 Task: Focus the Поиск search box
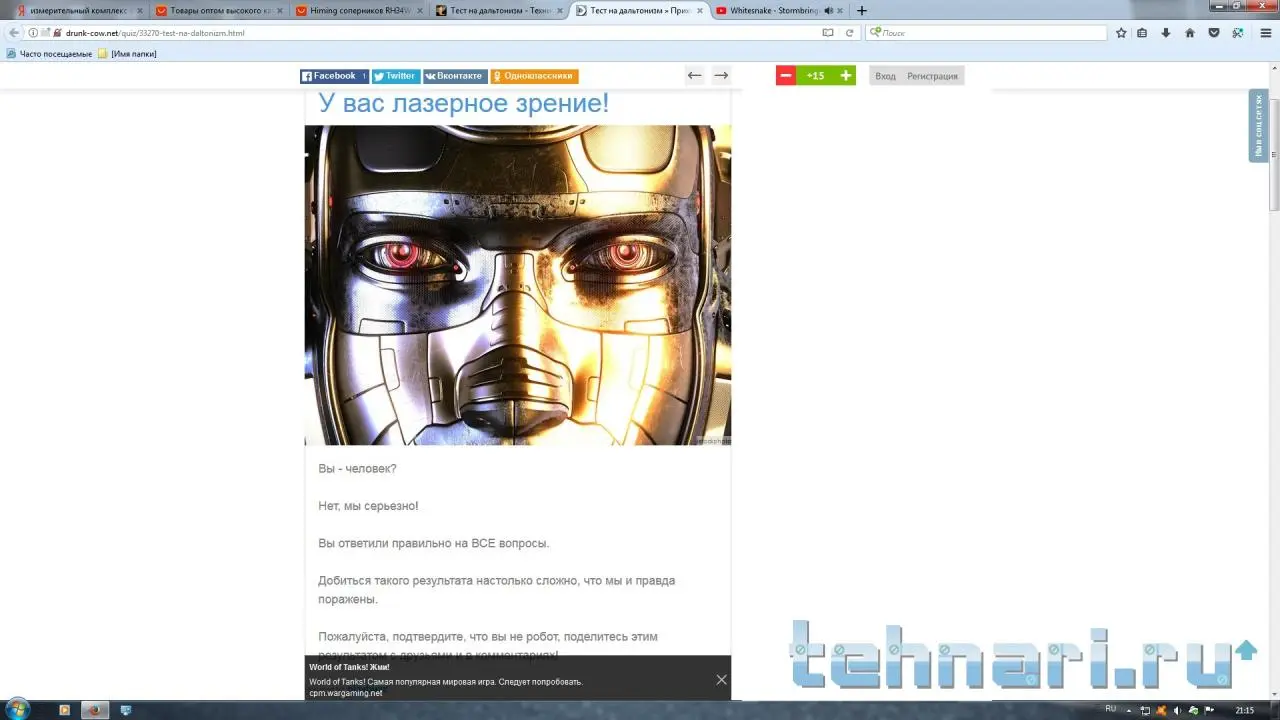(x=986, y=33)
